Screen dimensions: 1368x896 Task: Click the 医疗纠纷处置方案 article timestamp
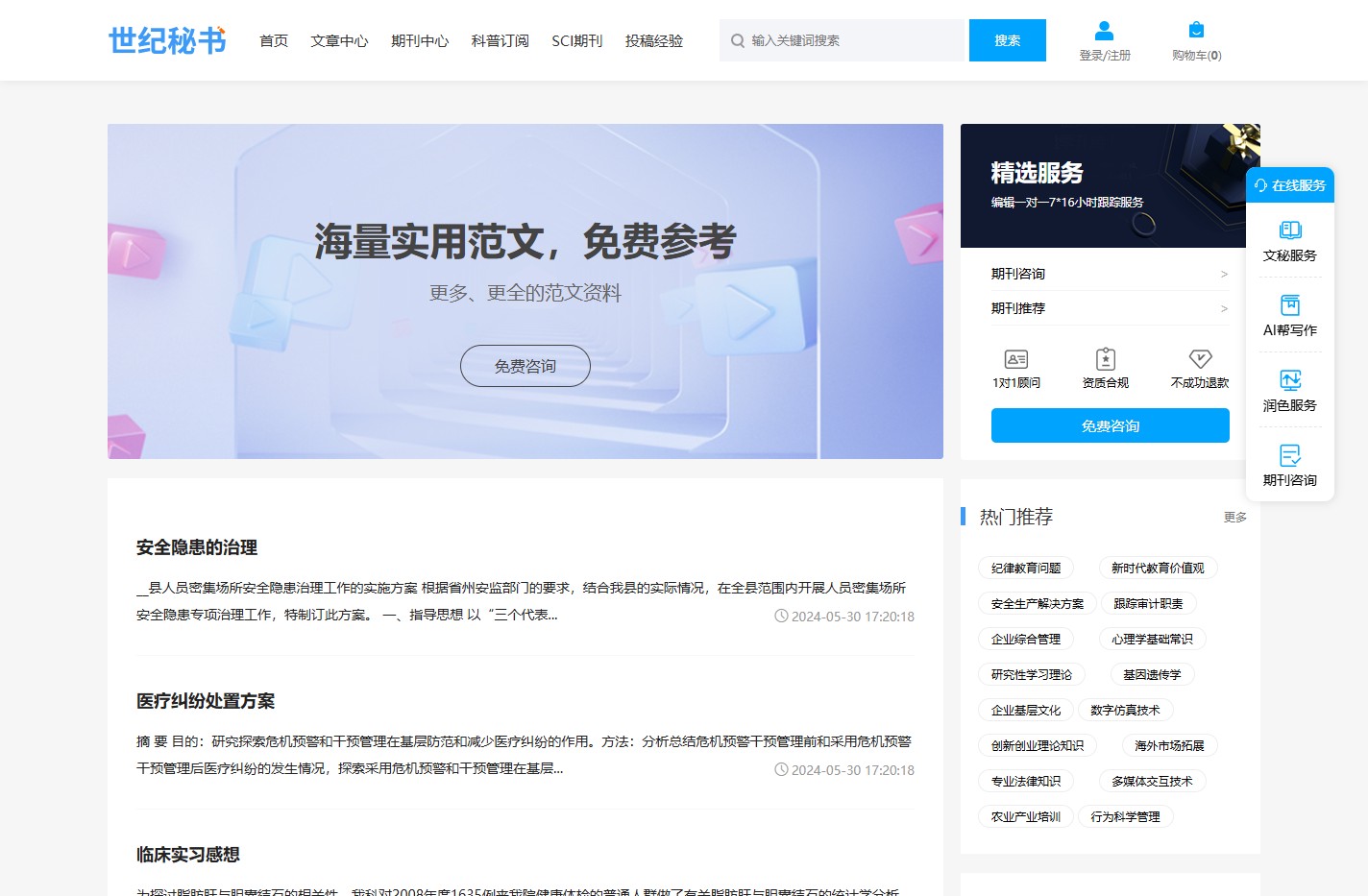[844, 770]
